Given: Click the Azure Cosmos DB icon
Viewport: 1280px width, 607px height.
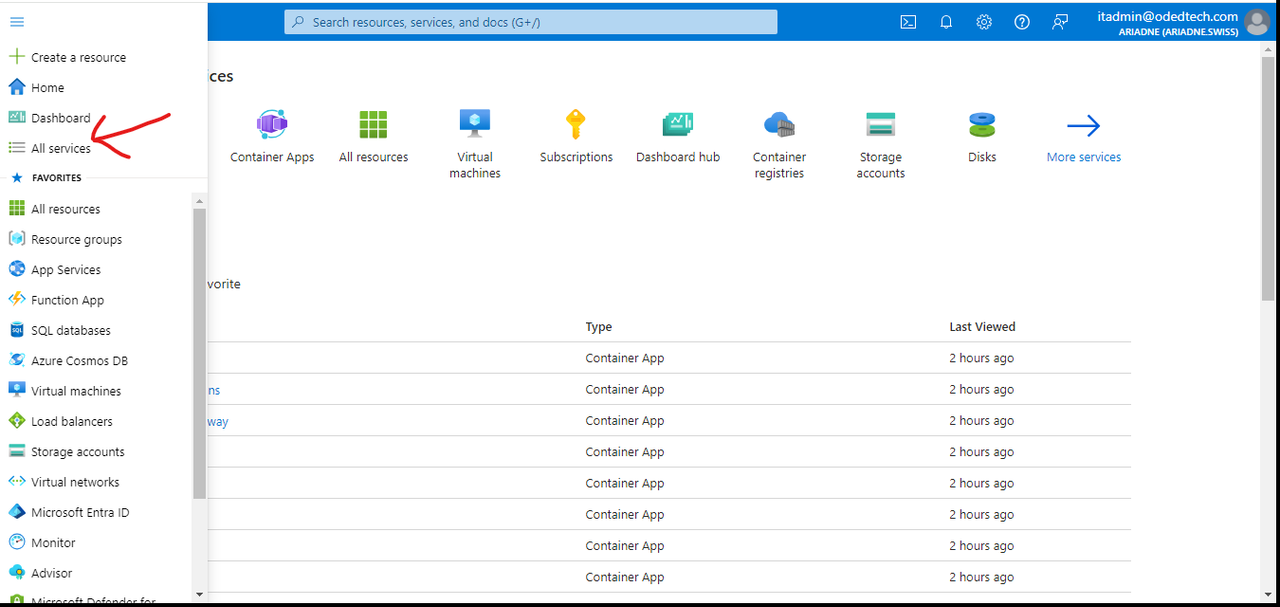Looking at the screenshot, I should point(16,360).
